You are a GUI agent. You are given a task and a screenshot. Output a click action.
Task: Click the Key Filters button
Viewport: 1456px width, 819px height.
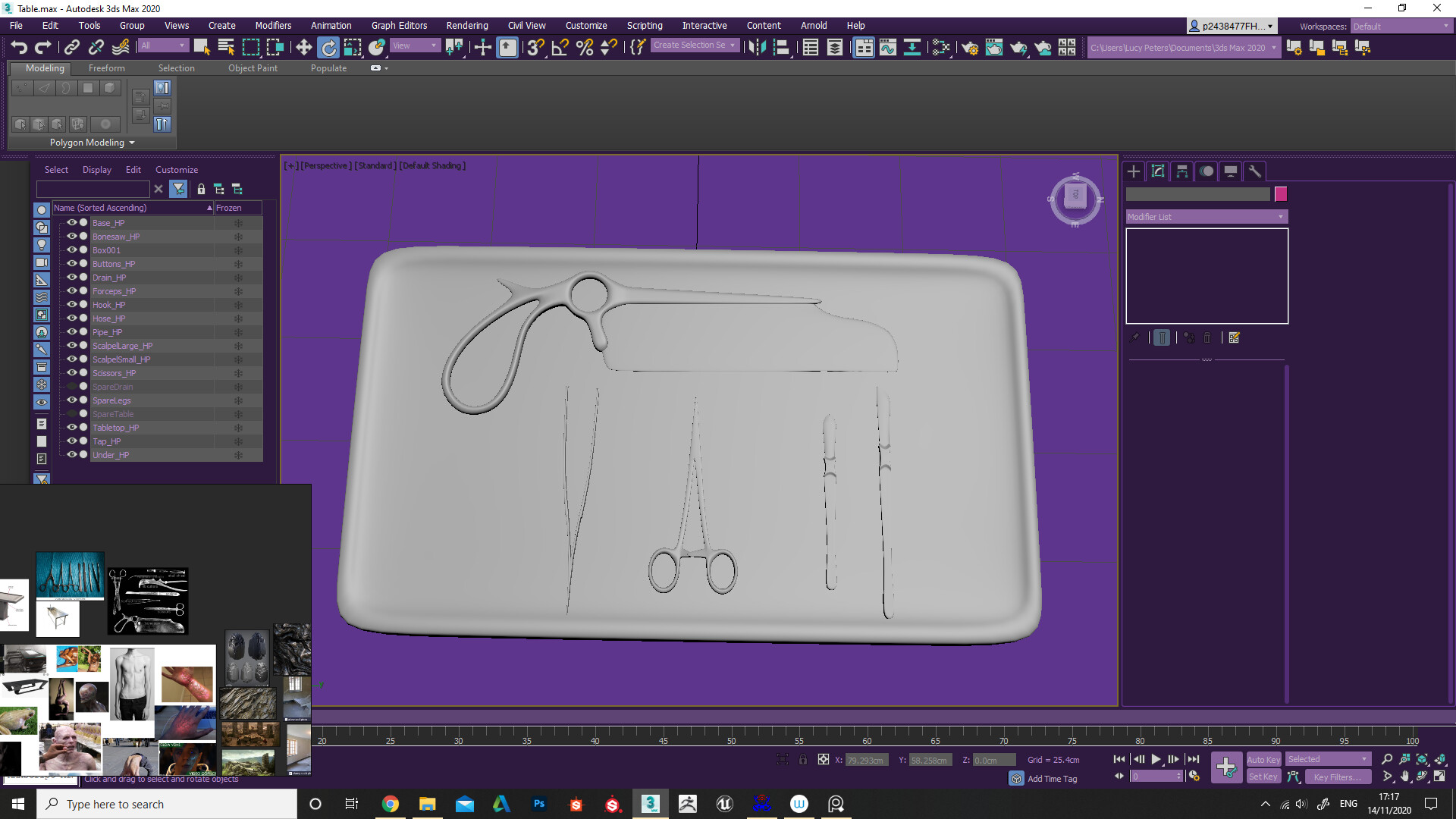1337,777
